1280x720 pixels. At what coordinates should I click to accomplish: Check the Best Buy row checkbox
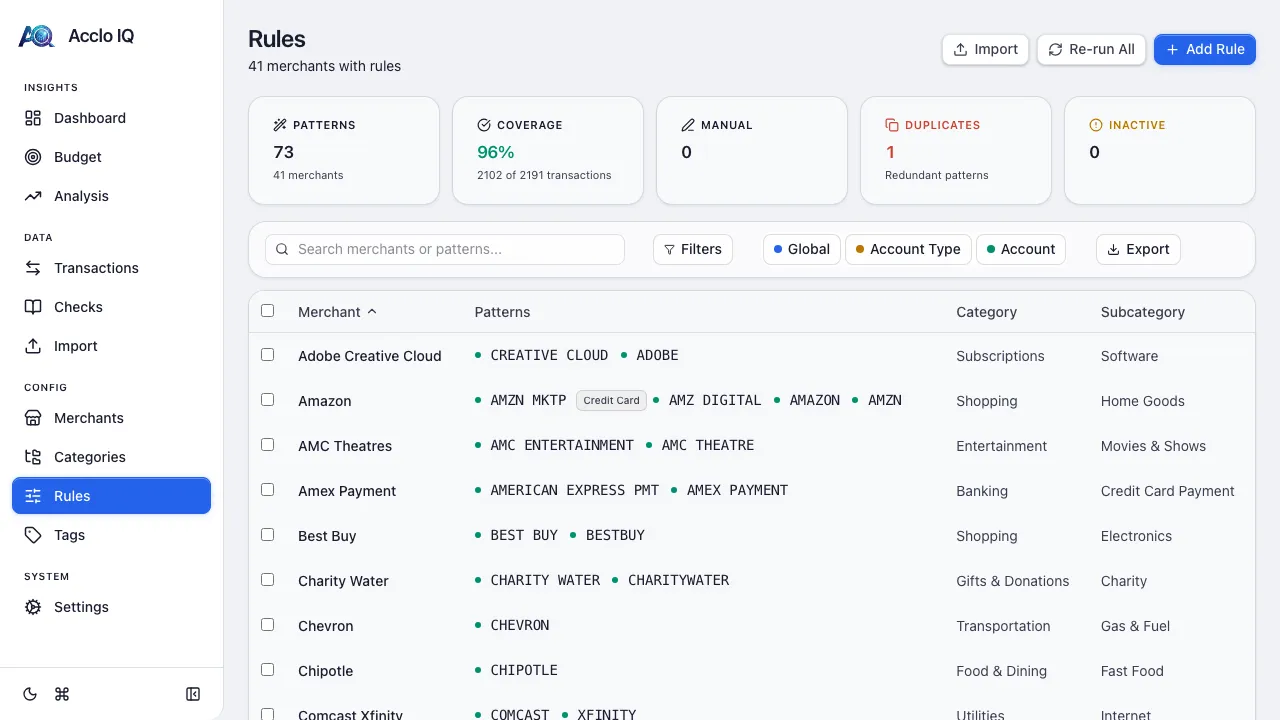pos(267,534)
